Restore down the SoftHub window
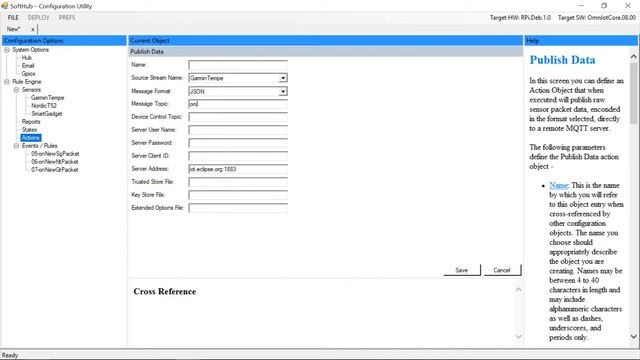The height and width of the screenshot is (360, 640). click(x=604, y=6)
